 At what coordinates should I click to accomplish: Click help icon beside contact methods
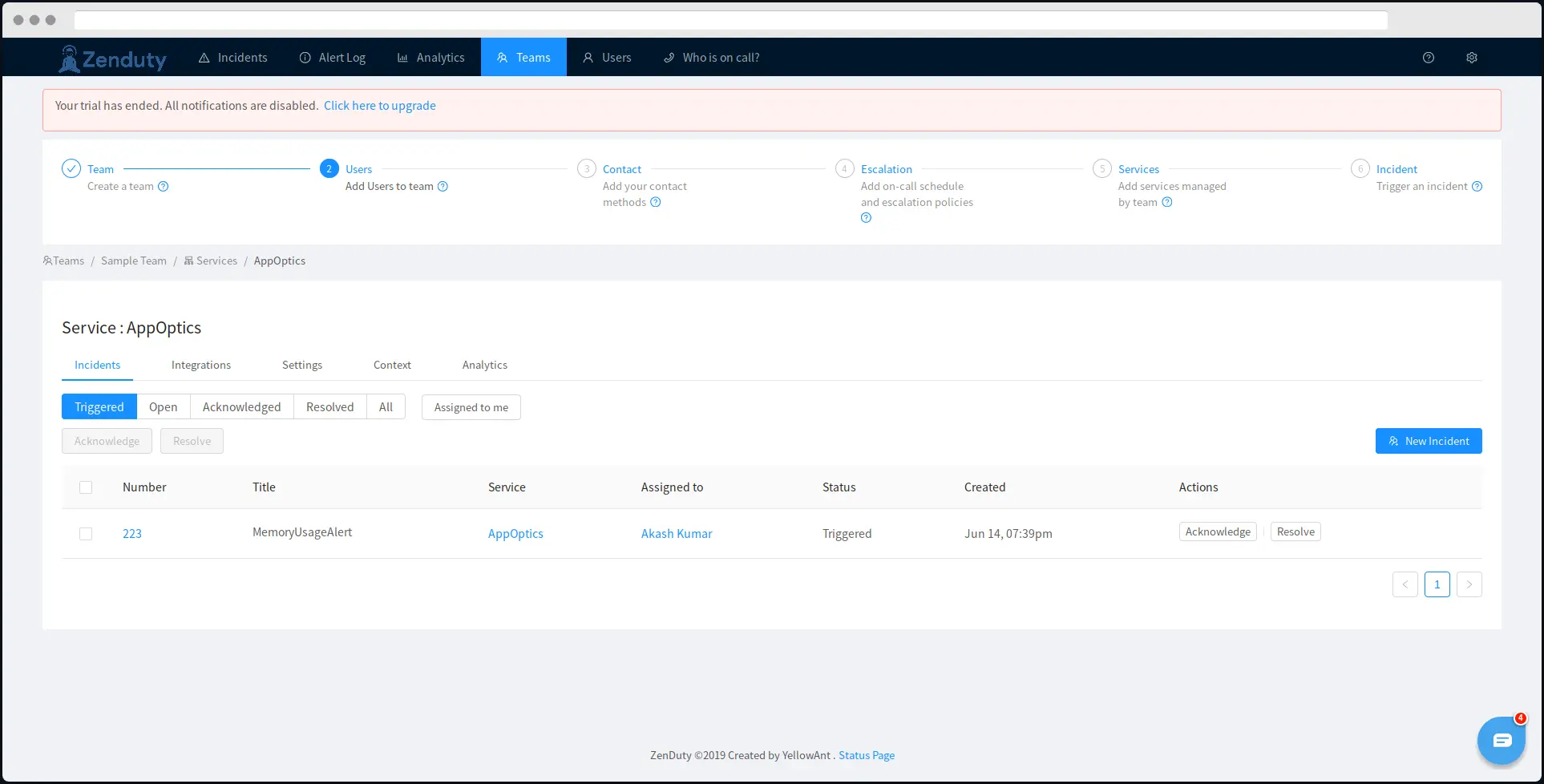656,202
